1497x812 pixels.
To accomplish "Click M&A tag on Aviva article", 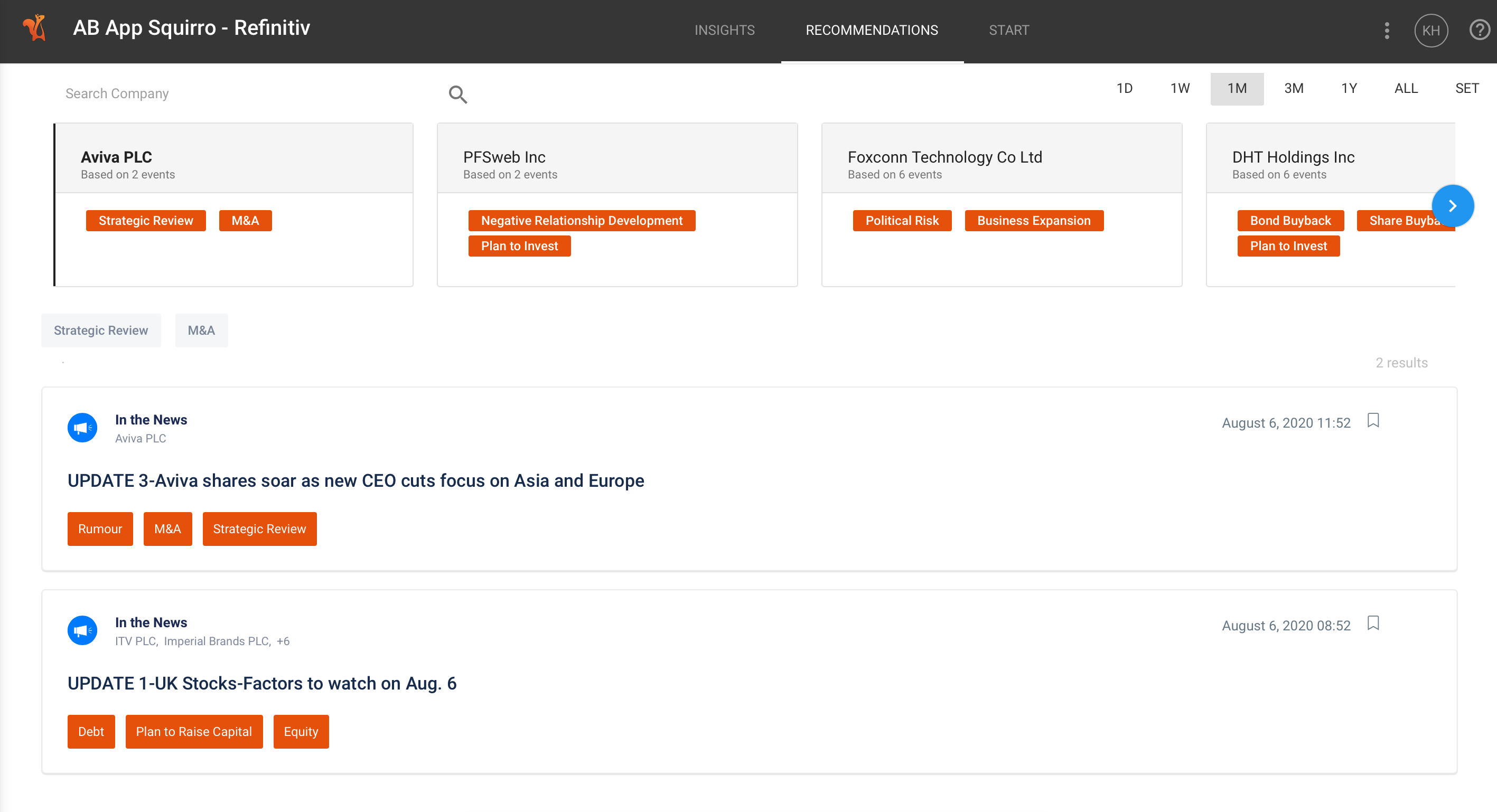I will pyautogui.click(x=167, y=529).
